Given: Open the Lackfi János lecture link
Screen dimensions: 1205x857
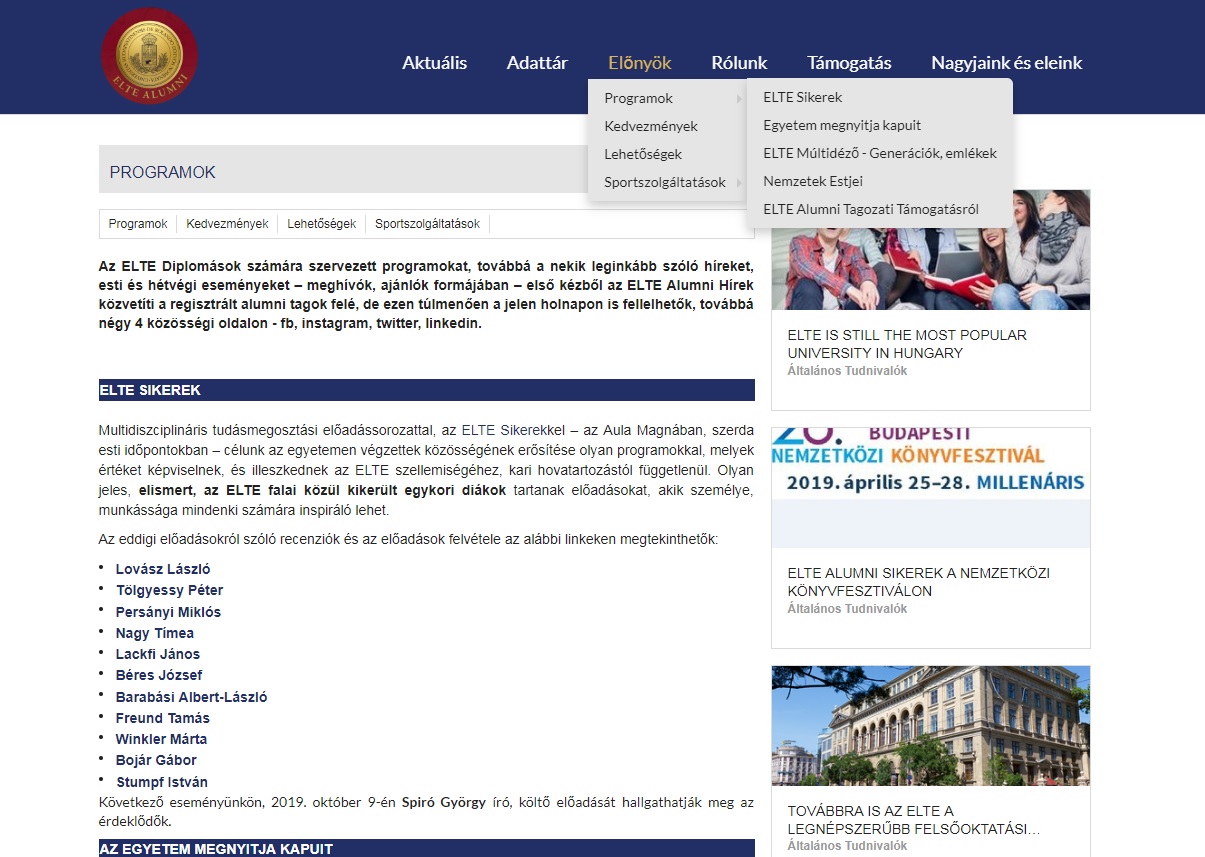Looking at the screenshot, I should click(x=158, y=654).
